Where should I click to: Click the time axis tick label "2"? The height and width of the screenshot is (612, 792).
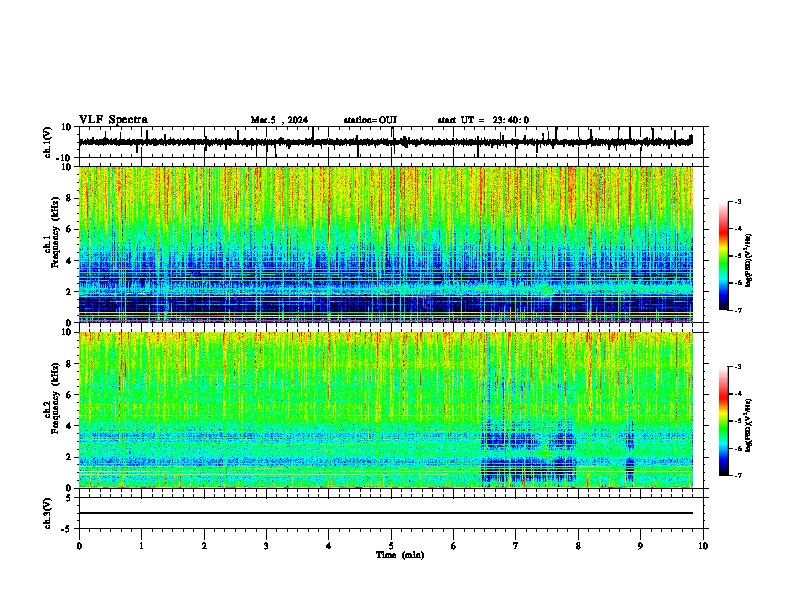[x=204, y=546]
